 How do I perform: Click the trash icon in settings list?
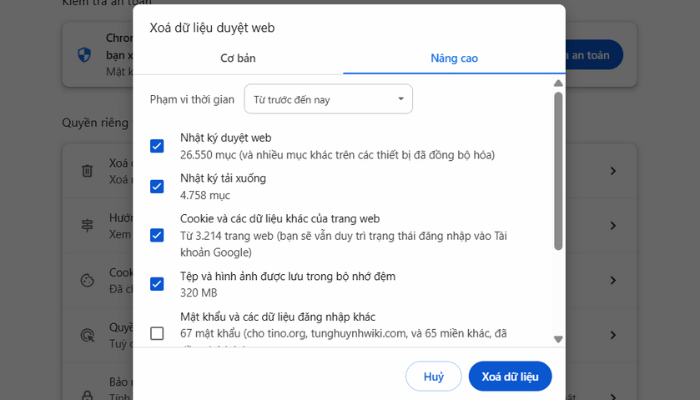(87, 171)
